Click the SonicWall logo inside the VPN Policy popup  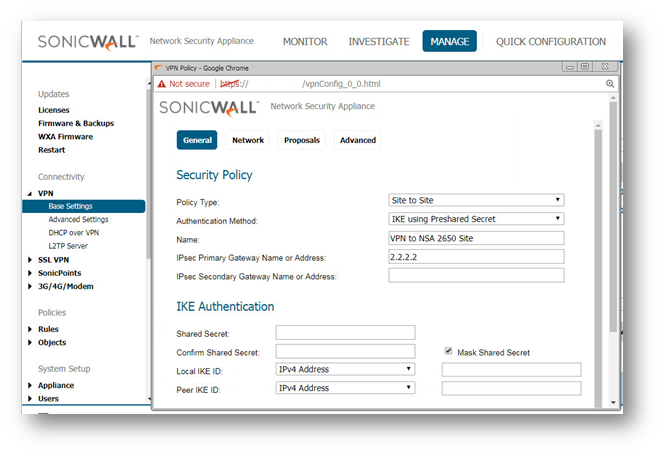pyautogui.click(x=209, y=108)
